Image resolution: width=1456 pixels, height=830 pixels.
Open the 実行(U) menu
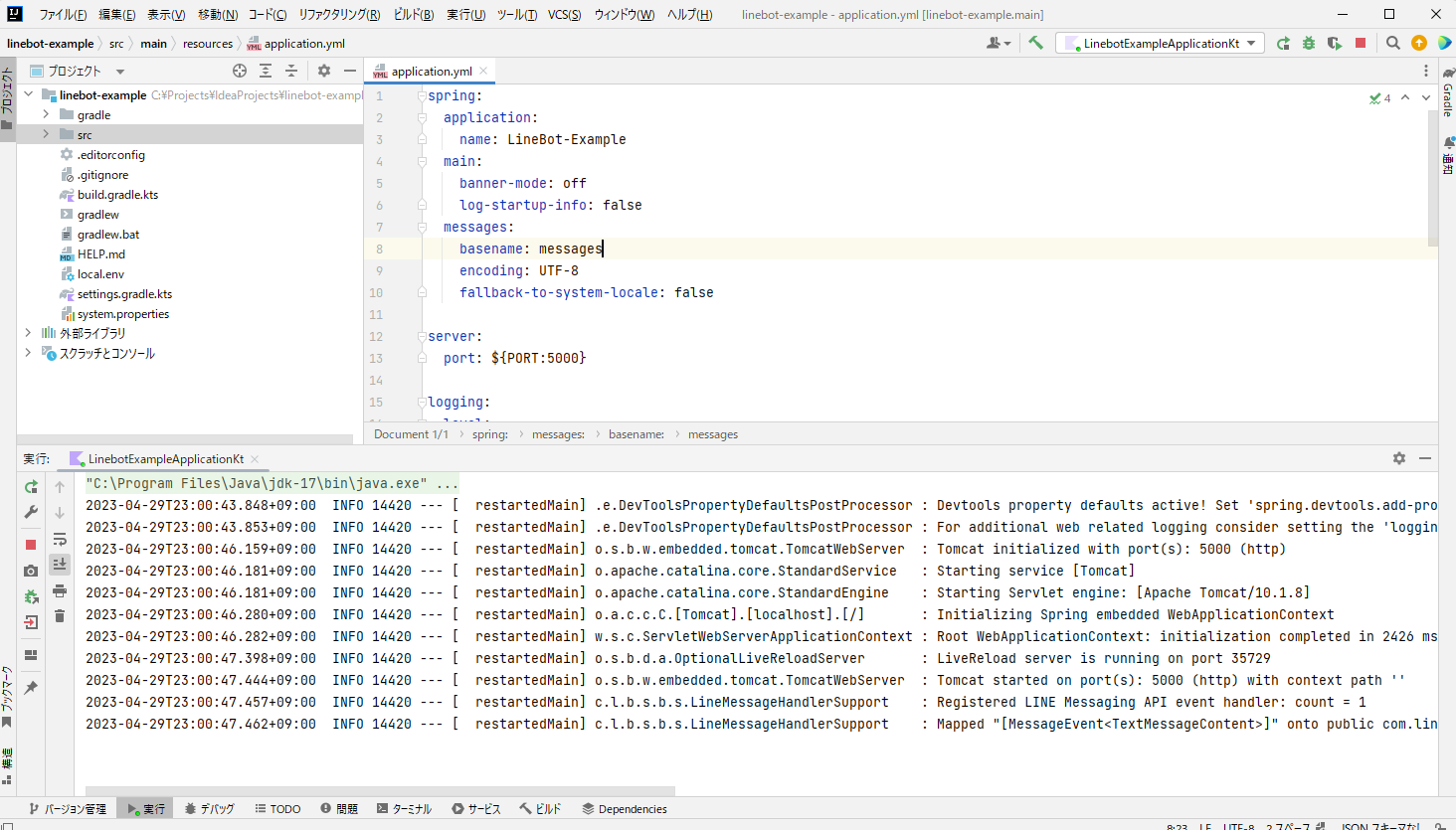coord(465,15)
